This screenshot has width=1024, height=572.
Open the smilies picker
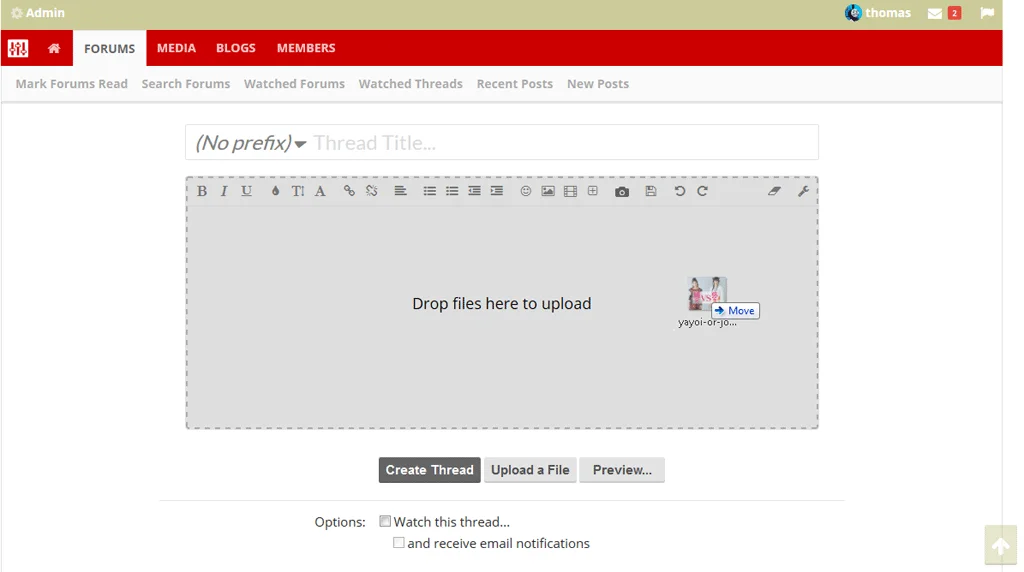[x=526, y=191]
